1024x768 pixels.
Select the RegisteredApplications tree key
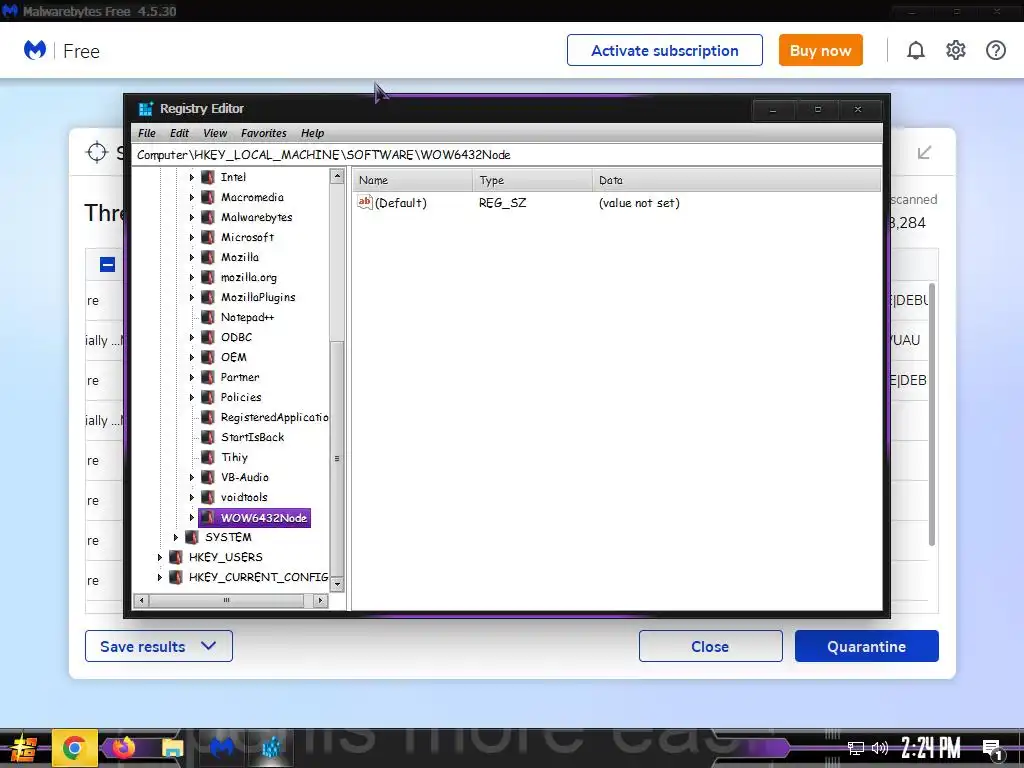[274, 417]
